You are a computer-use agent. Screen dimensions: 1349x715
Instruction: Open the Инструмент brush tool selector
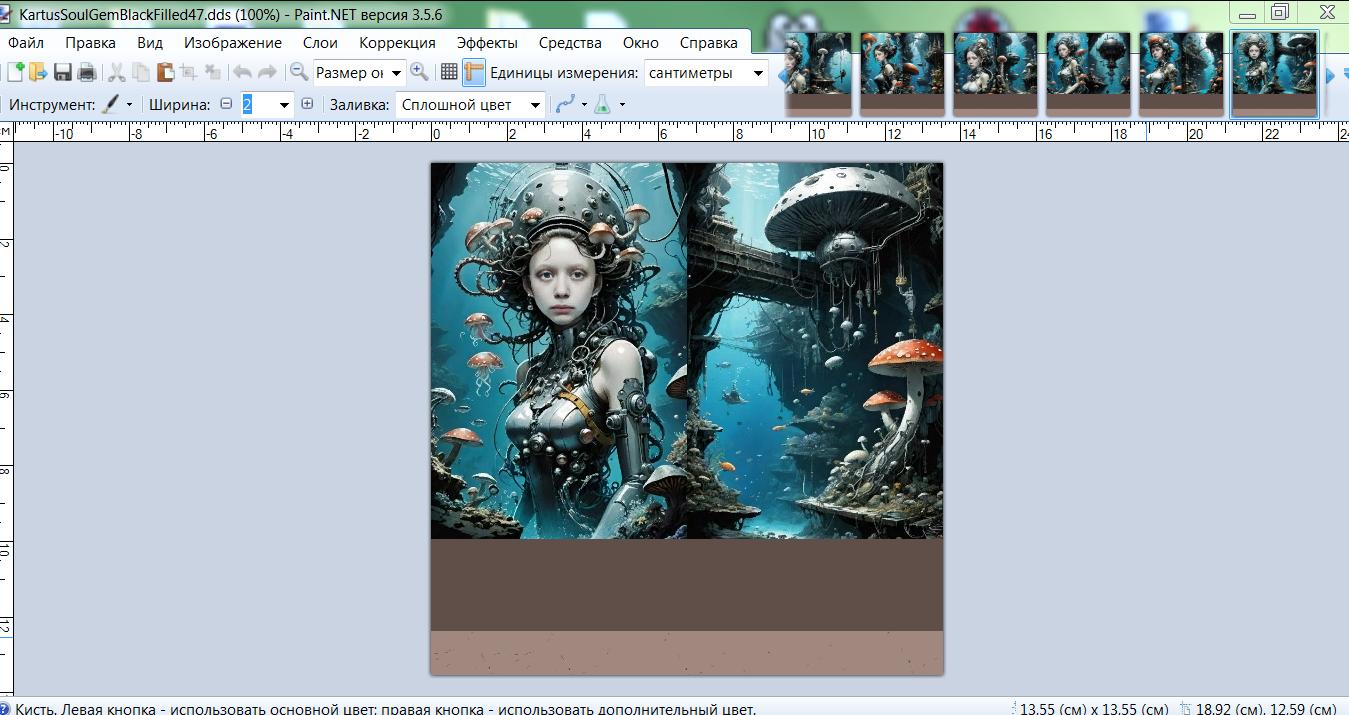coord(116,104)
